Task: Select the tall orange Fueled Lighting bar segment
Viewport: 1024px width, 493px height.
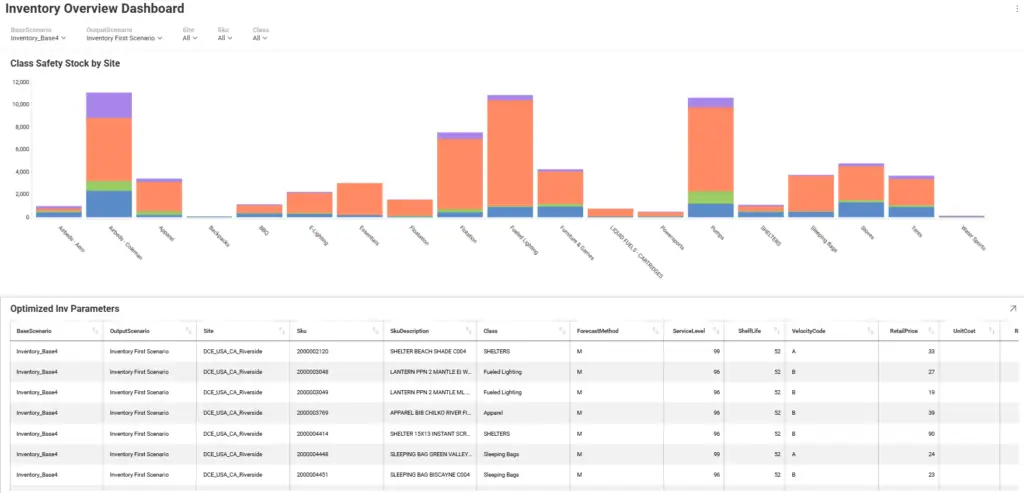Action: pyautogui.click(x=510, y=152)
